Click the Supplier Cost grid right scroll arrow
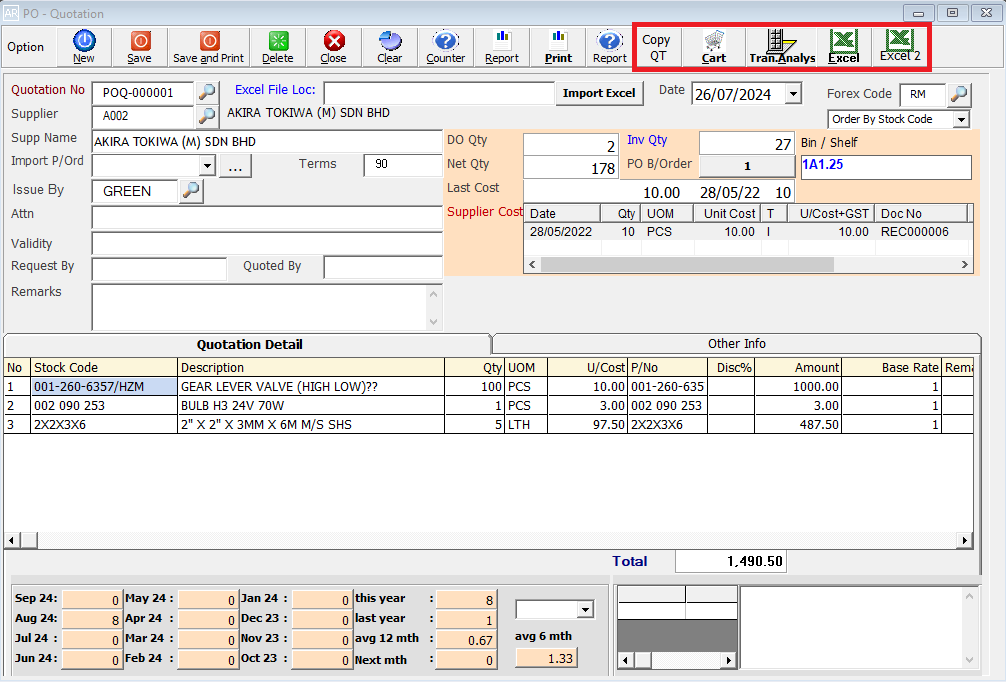 click(x=964, y=264)
